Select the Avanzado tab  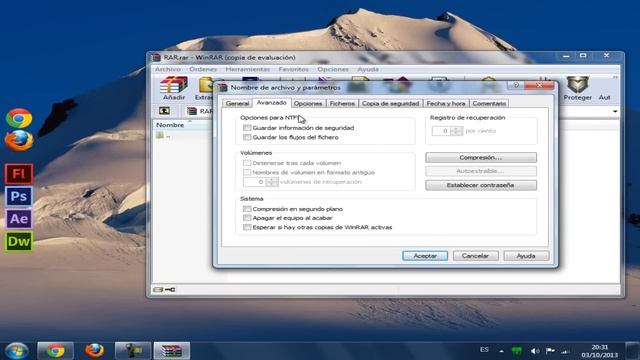click(271, 103)
